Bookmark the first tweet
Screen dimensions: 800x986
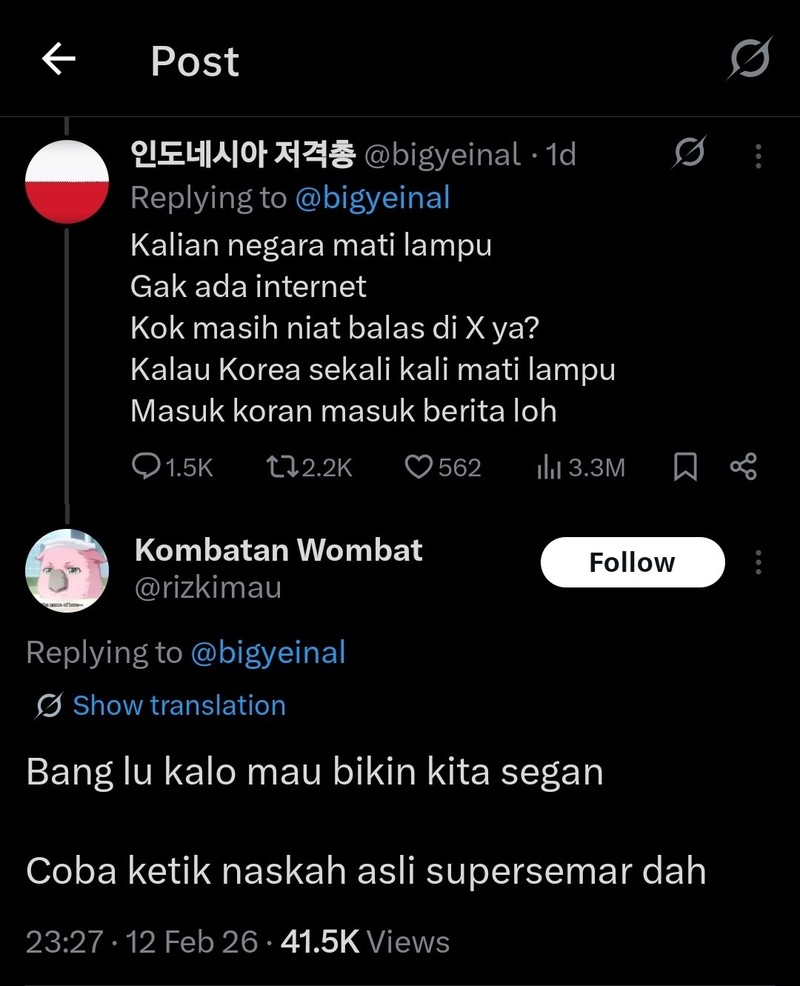click(x=684, y=466)
